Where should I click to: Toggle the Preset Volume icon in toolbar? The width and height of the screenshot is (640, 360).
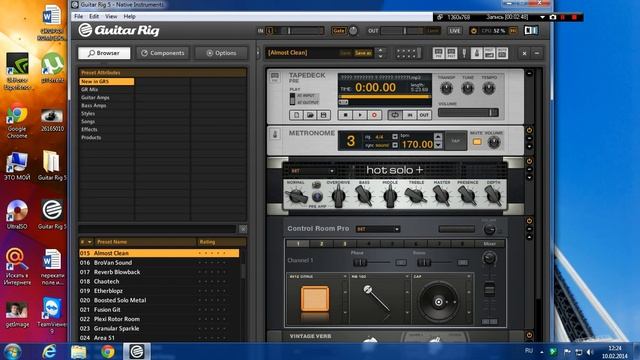[x=489, y=53]
